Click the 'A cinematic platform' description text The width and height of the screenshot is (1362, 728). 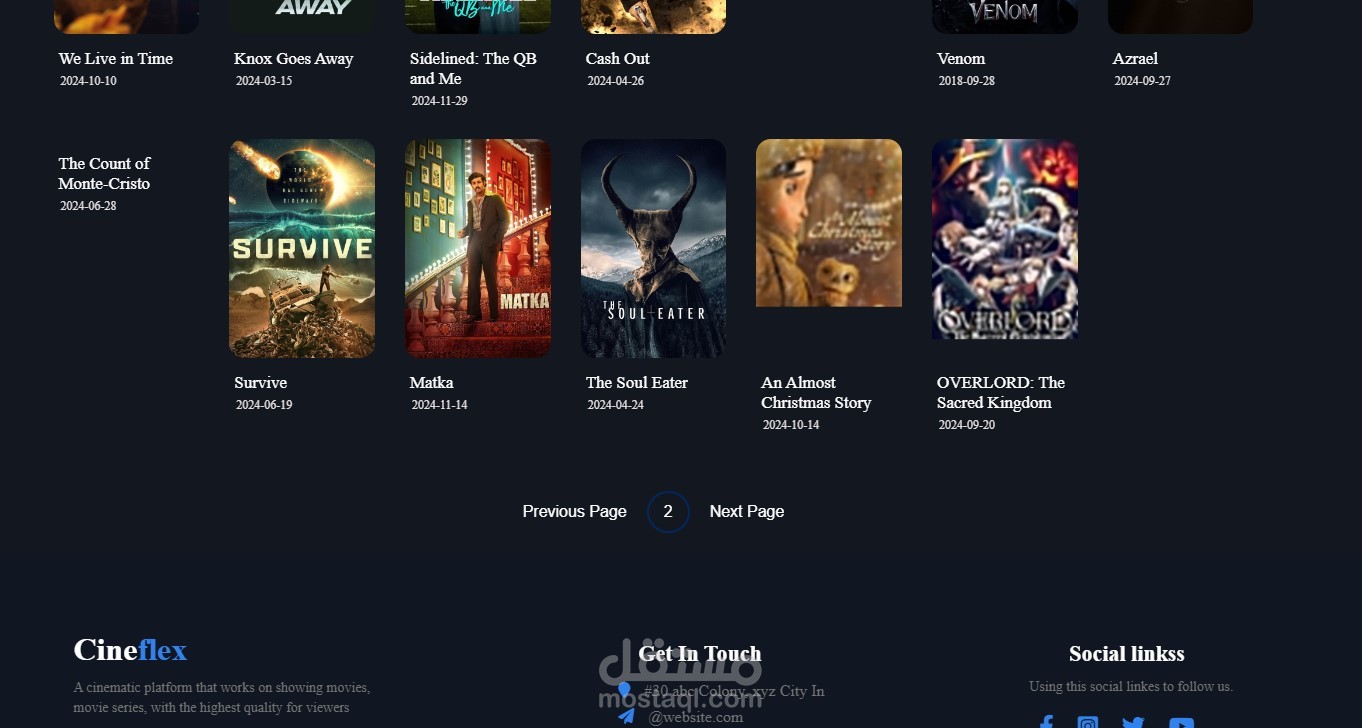pos(222,698)
